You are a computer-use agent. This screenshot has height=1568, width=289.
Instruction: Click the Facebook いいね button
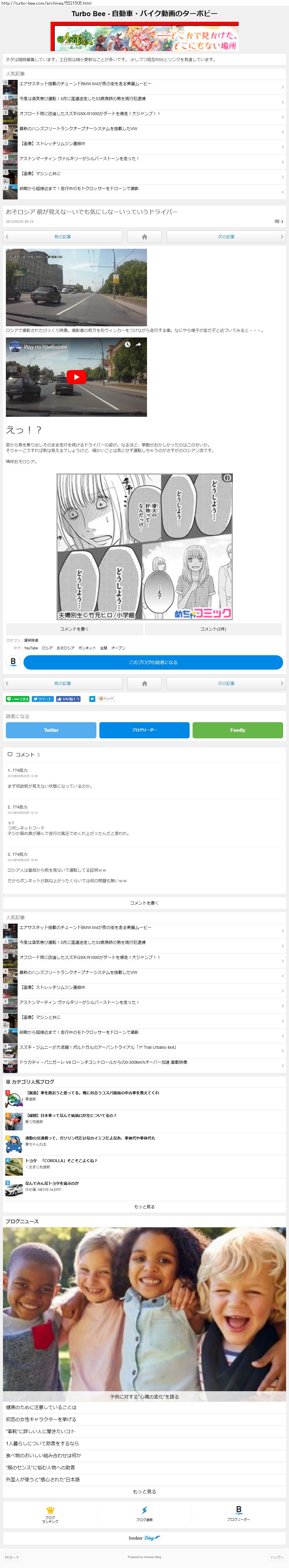(x=68, y=699)
